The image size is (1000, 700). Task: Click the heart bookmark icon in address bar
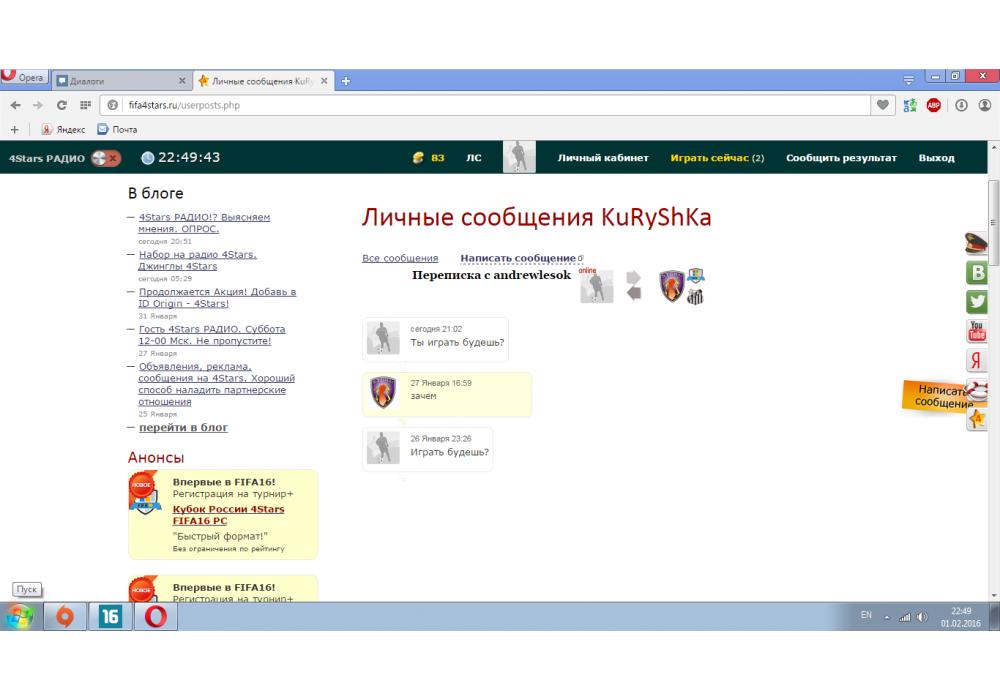pyautogui.click(x=883, y=104)
